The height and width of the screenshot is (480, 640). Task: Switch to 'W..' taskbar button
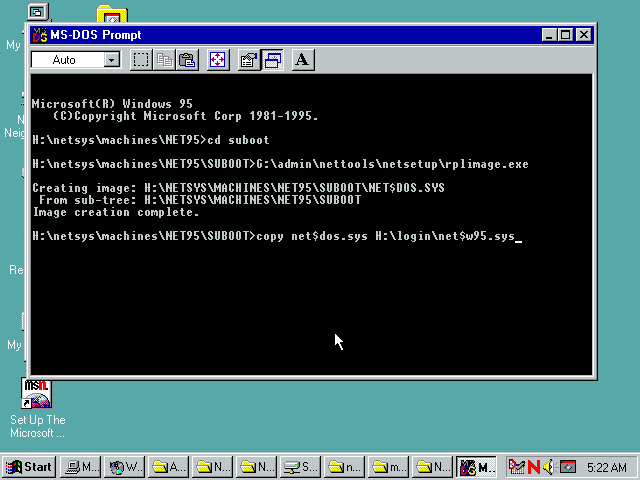pos(124,467)
